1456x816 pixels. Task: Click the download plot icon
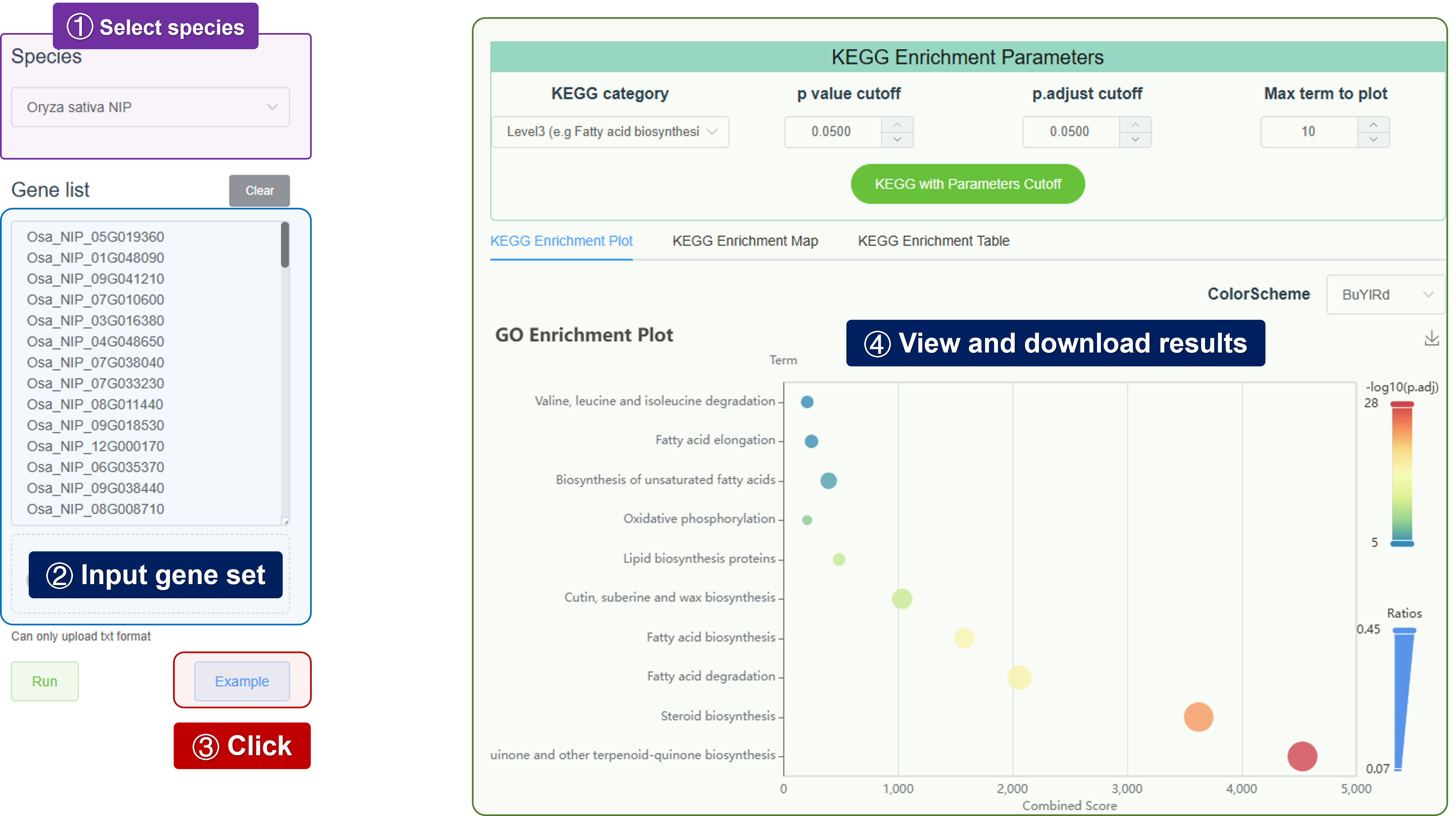click(1431, 338)
